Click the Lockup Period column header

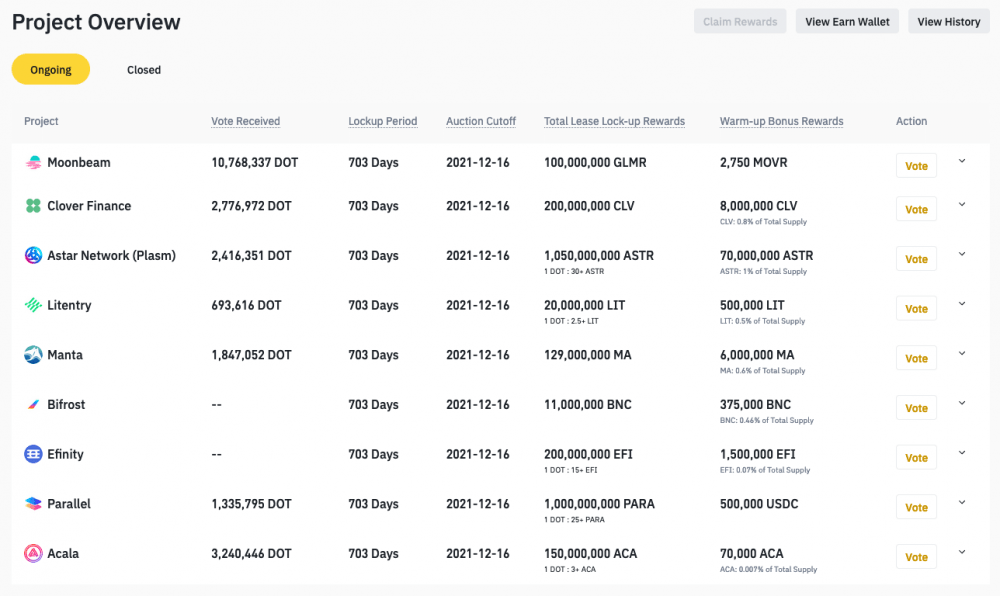[x=383, y=121]
